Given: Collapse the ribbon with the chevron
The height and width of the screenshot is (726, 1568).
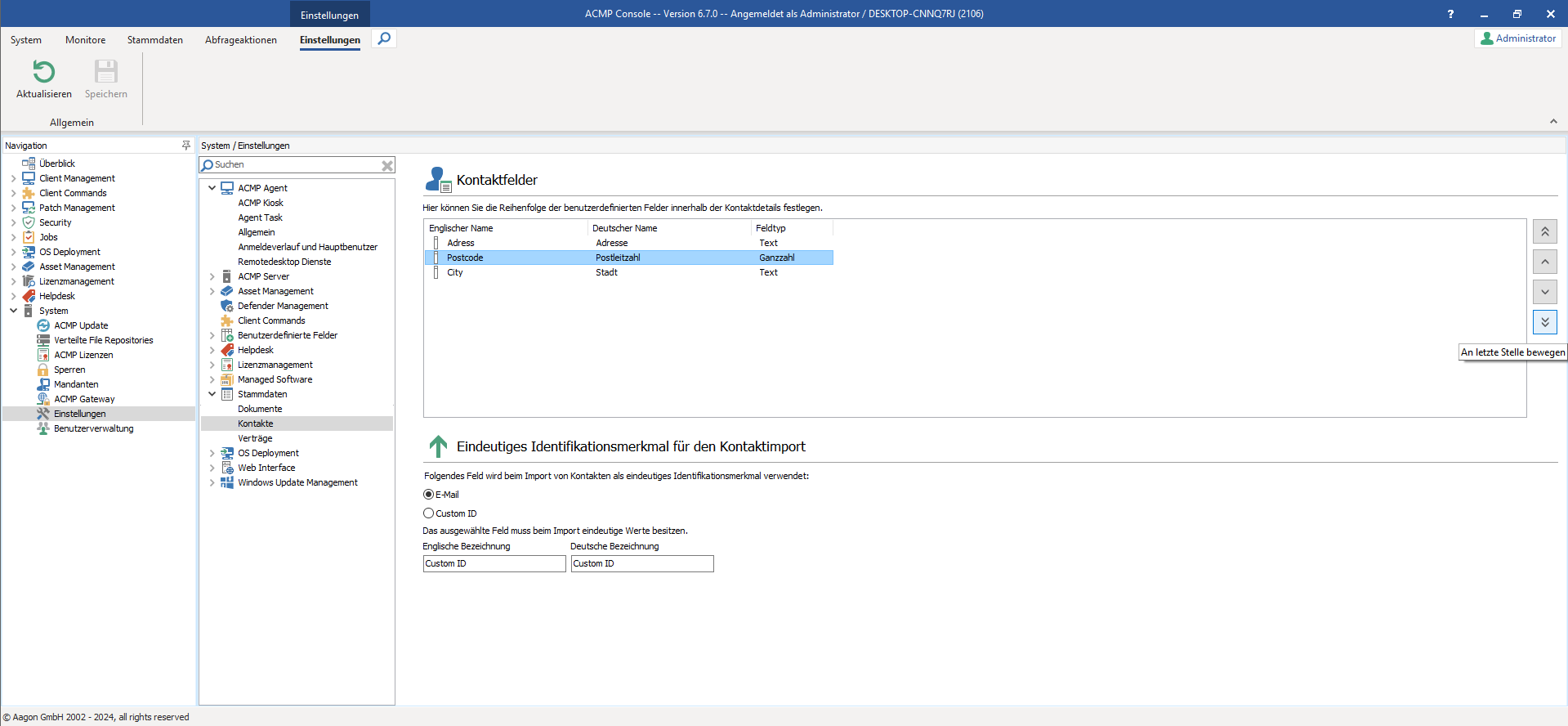Looking at the screenshot, I should click(x=1553, y=122).
